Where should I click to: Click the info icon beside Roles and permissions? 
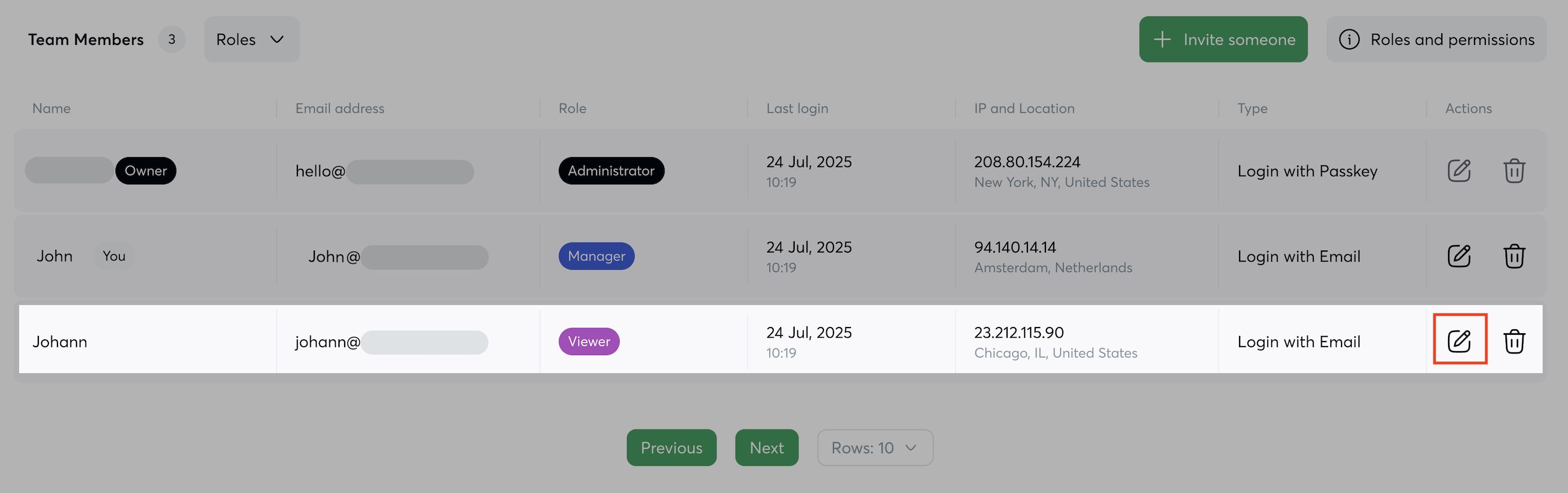(1349, 39)
